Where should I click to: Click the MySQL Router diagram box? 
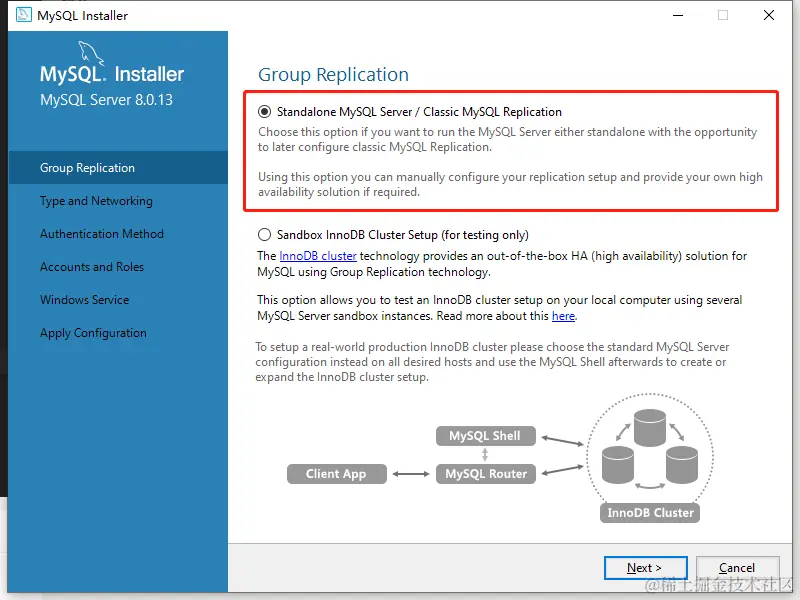pyautogui.click(x=486, y=473)
